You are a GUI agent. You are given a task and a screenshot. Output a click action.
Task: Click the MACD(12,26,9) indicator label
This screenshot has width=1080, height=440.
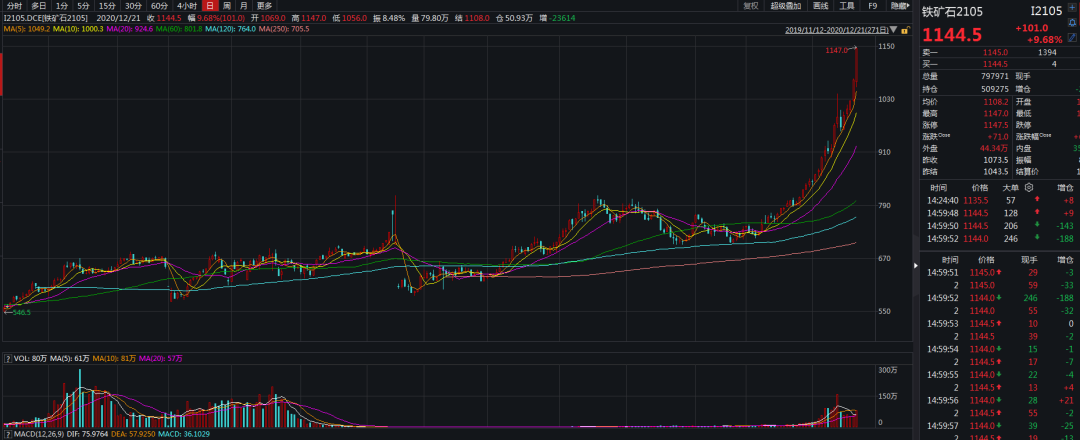point(38,434)
